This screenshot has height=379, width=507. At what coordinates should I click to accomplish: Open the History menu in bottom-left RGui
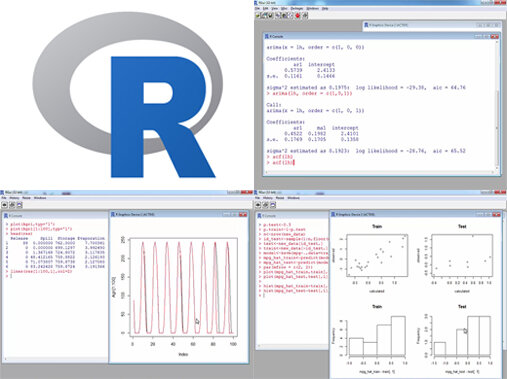tap(14, 198)
